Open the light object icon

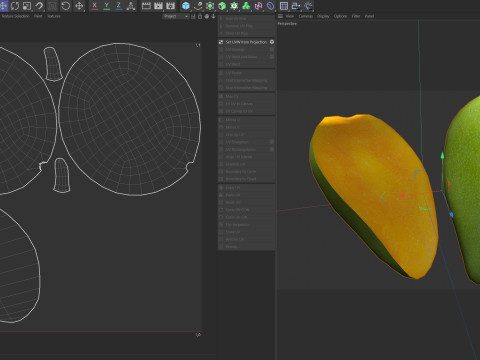pyautogui.click(x=308, y=6)
